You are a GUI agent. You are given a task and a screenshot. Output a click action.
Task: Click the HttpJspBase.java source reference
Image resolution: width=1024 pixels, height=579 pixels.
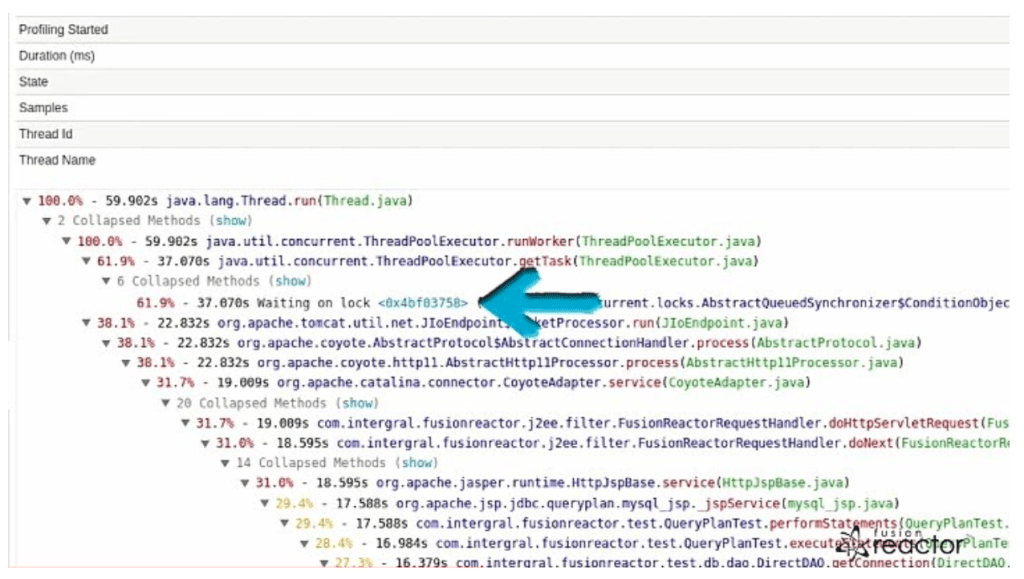pyautogui.click(x=782, y=483)
